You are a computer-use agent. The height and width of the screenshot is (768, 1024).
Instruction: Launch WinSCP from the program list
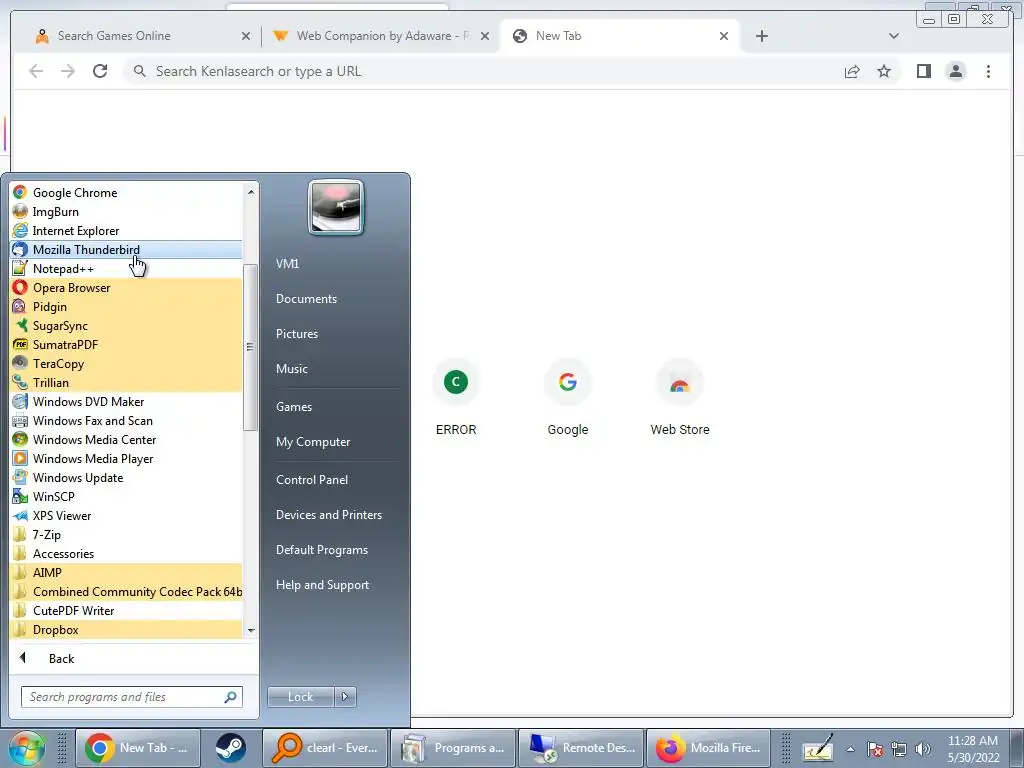(127, 496)
